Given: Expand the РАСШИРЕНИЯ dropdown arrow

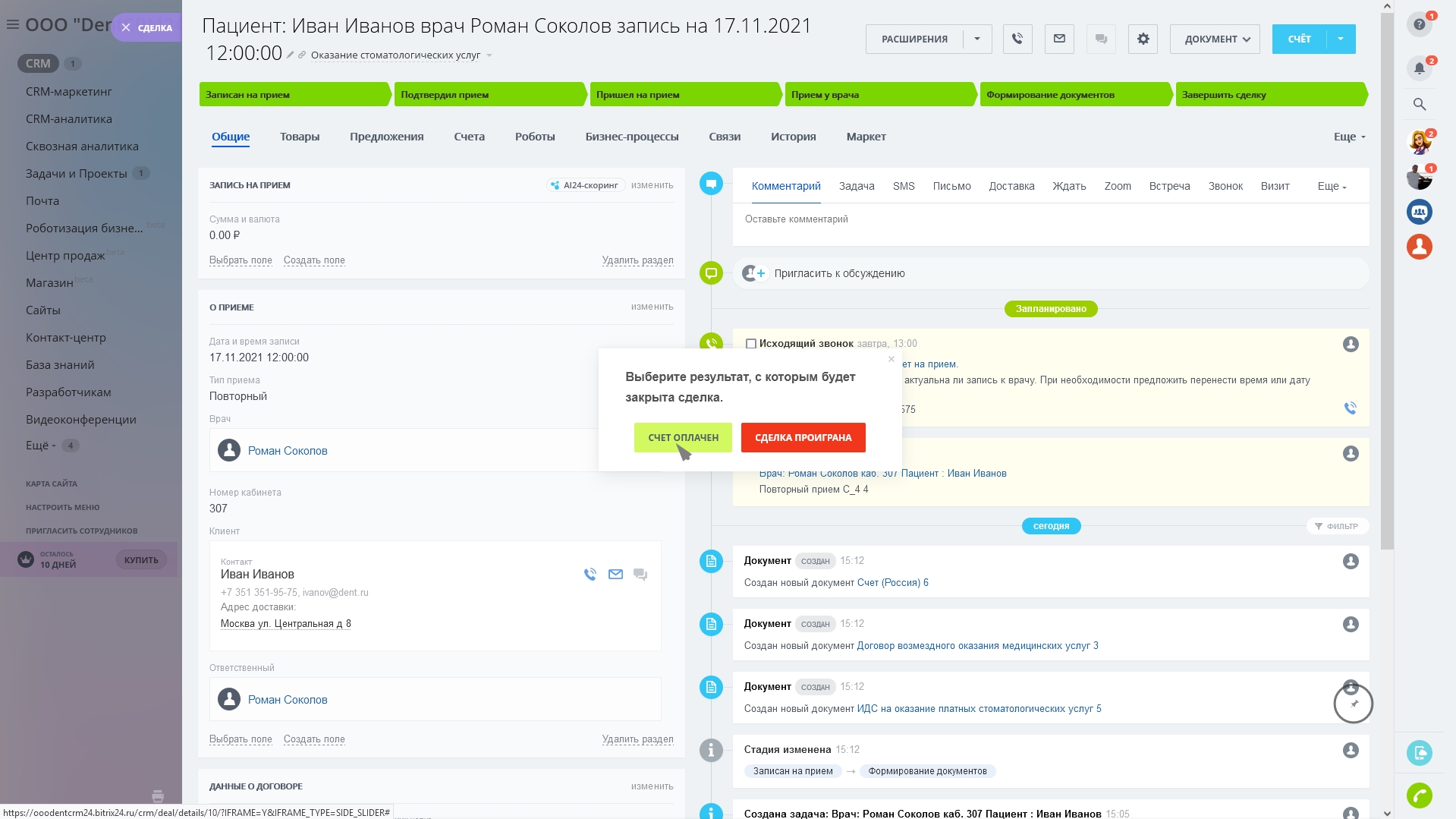Looking at the screenshot, I should [977, 39].
